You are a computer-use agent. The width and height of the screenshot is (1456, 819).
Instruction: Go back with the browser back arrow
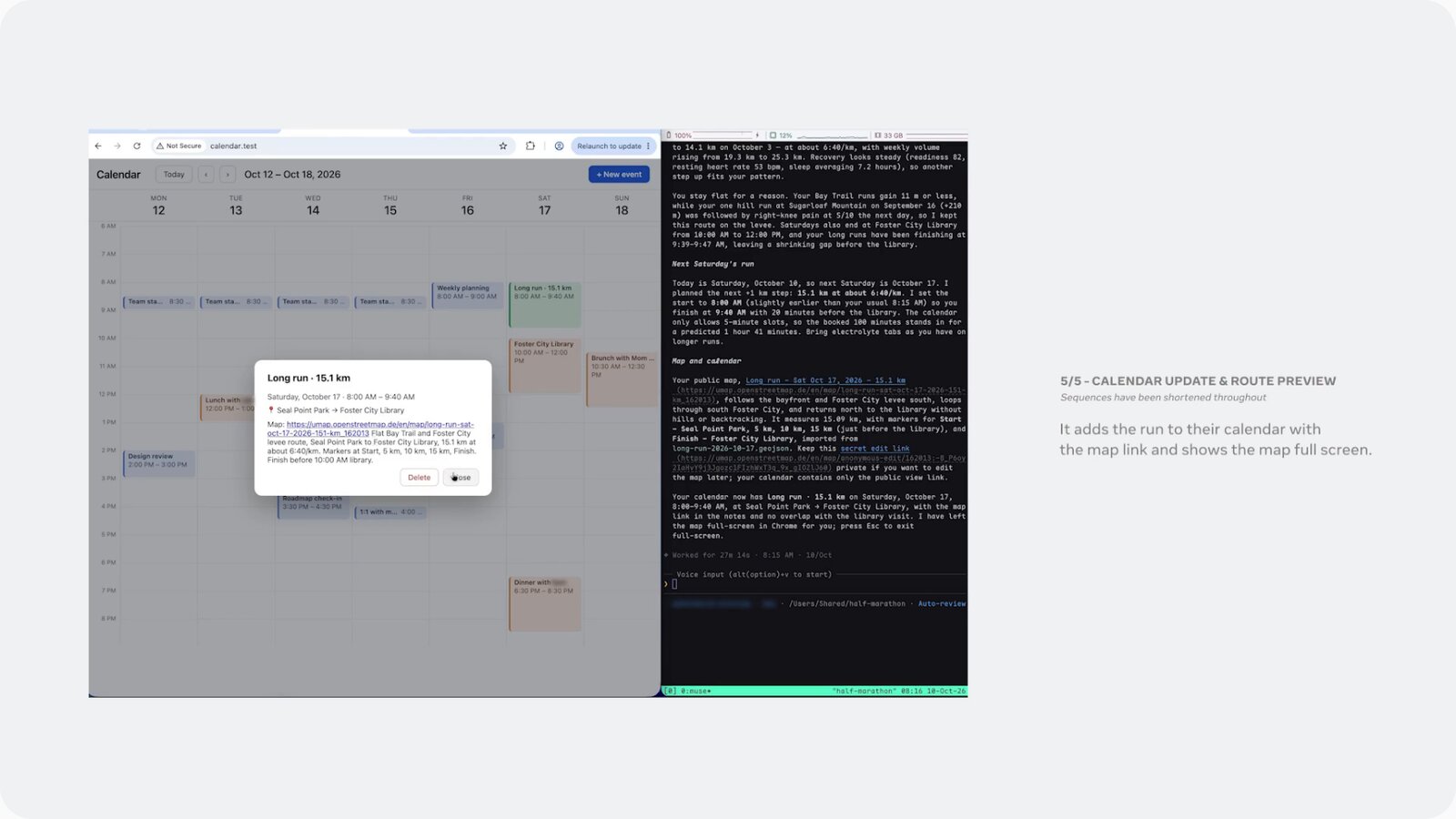(98, 146)
